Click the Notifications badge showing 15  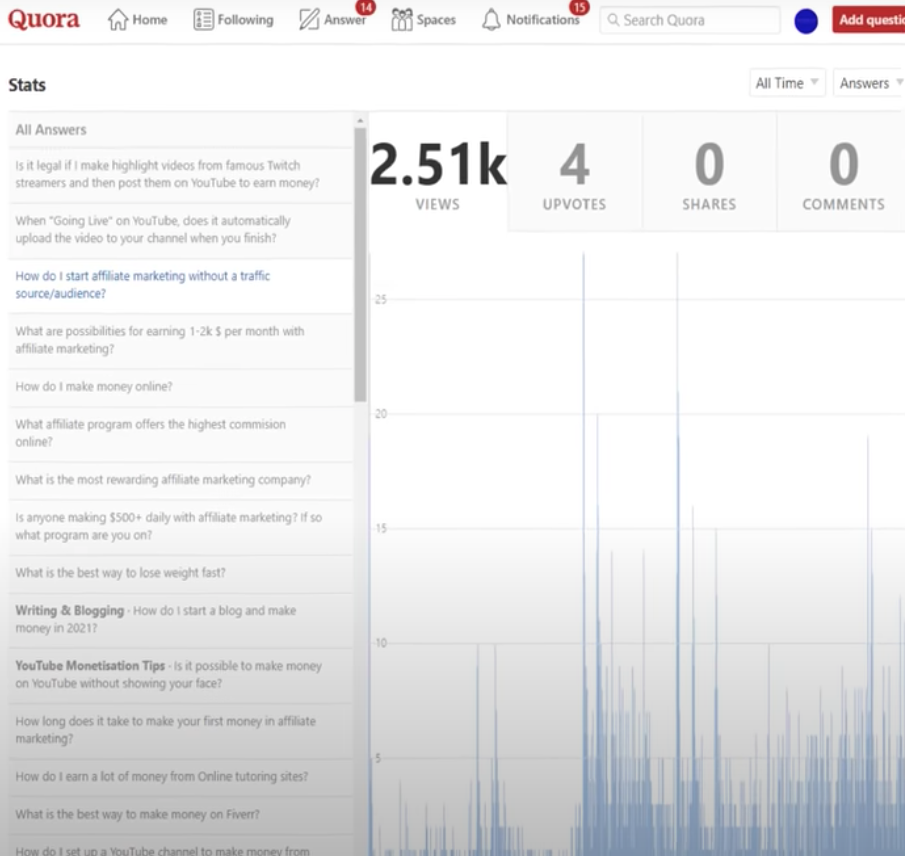pos(579,8)
